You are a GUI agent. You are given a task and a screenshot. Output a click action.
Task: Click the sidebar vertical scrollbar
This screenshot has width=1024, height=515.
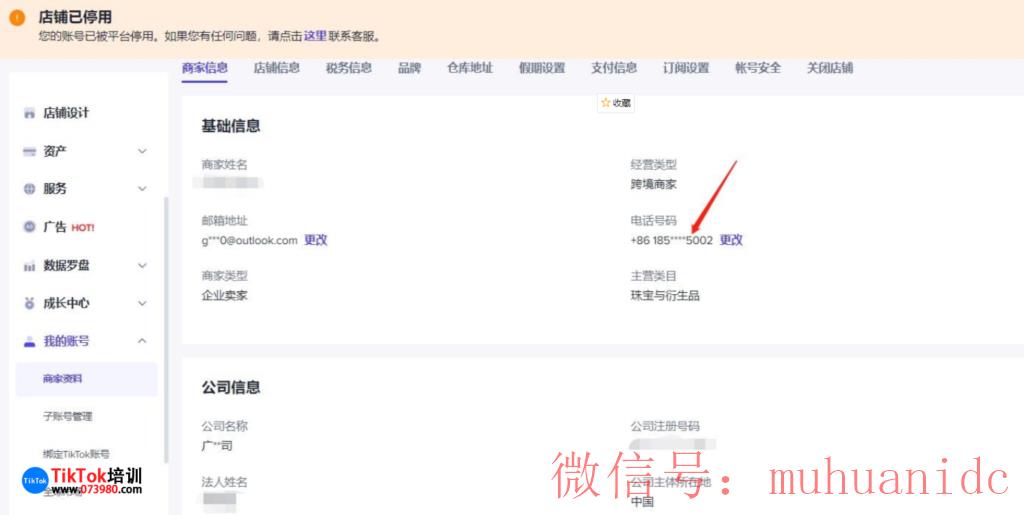(166, 330)
